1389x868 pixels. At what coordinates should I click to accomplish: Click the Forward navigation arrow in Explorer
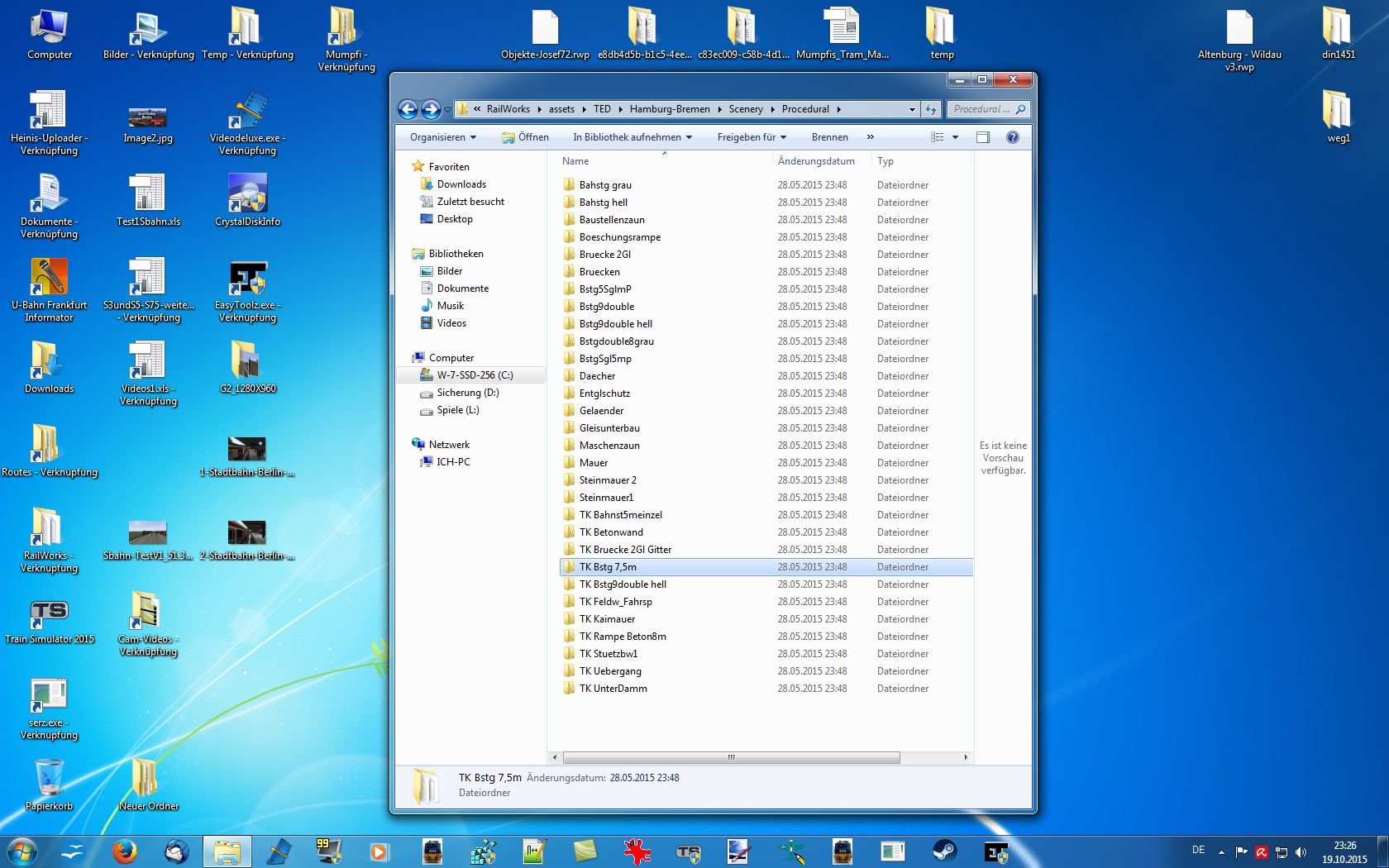coord(431,109)
